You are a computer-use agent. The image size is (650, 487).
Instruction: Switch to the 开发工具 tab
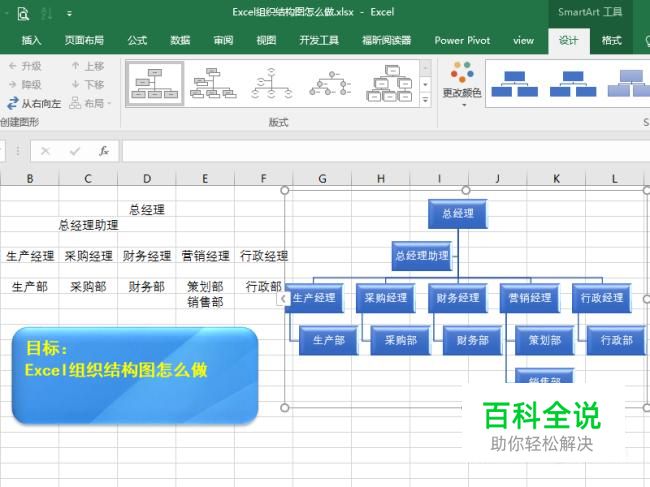click(319, 40)
